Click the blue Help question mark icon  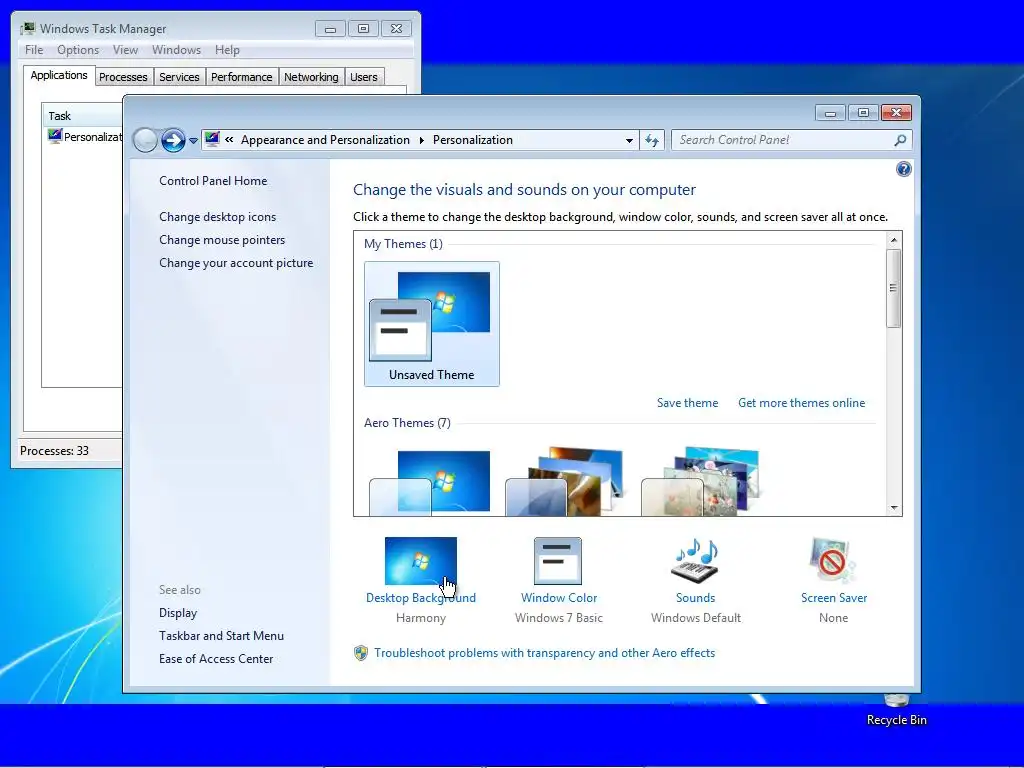(903, 169)
